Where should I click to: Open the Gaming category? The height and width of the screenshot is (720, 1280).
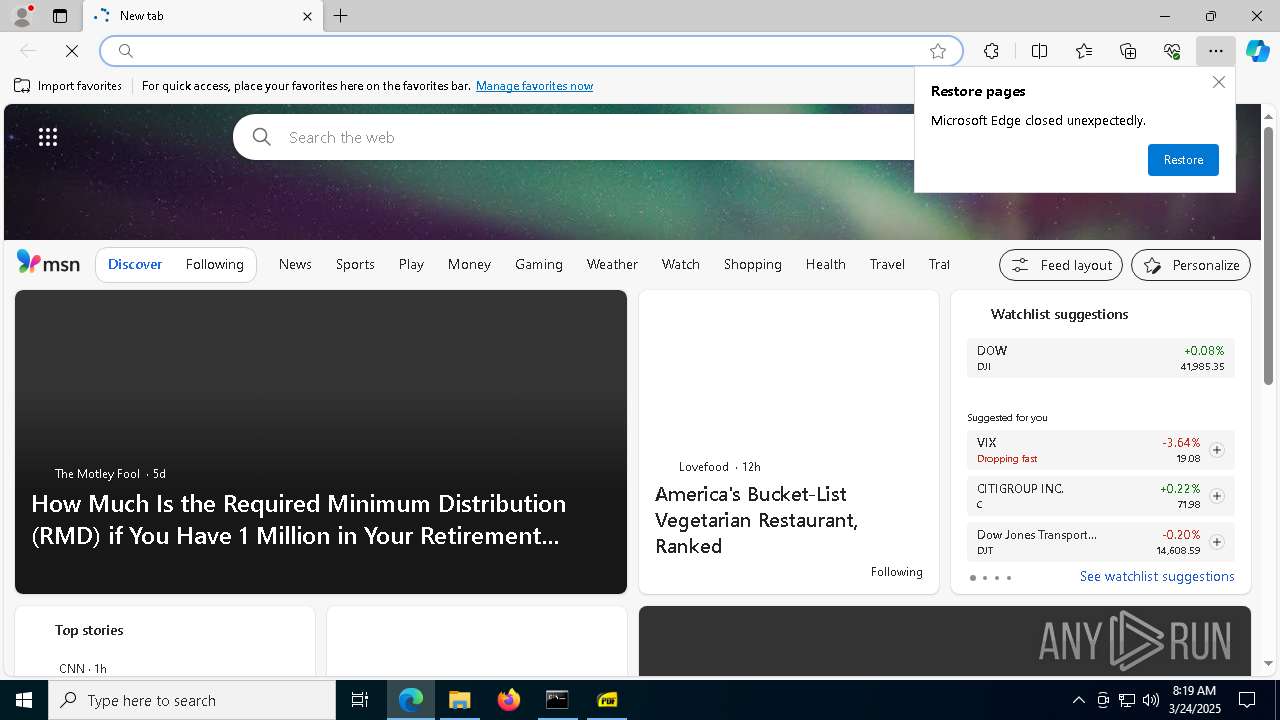coord(539,264)
